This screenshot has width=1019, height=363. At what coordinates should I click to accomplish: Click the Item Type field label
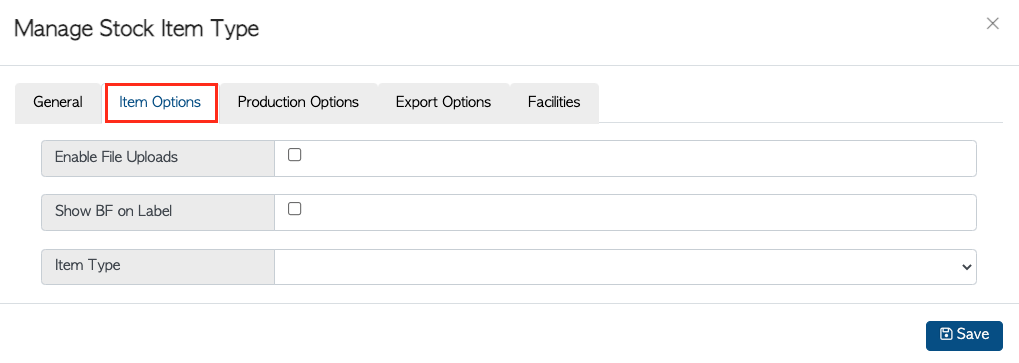coord(88,265)
